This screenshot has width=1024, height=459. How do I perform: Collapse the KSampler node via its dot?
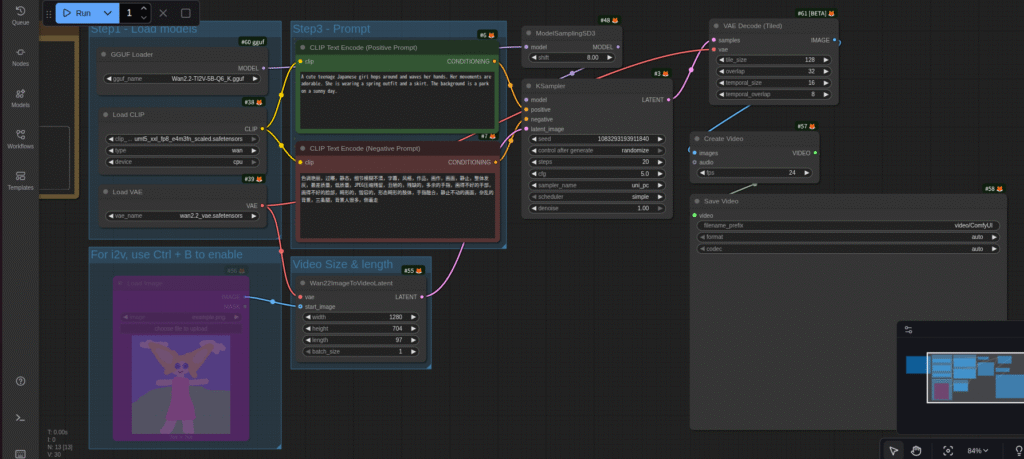pos(527,86)
